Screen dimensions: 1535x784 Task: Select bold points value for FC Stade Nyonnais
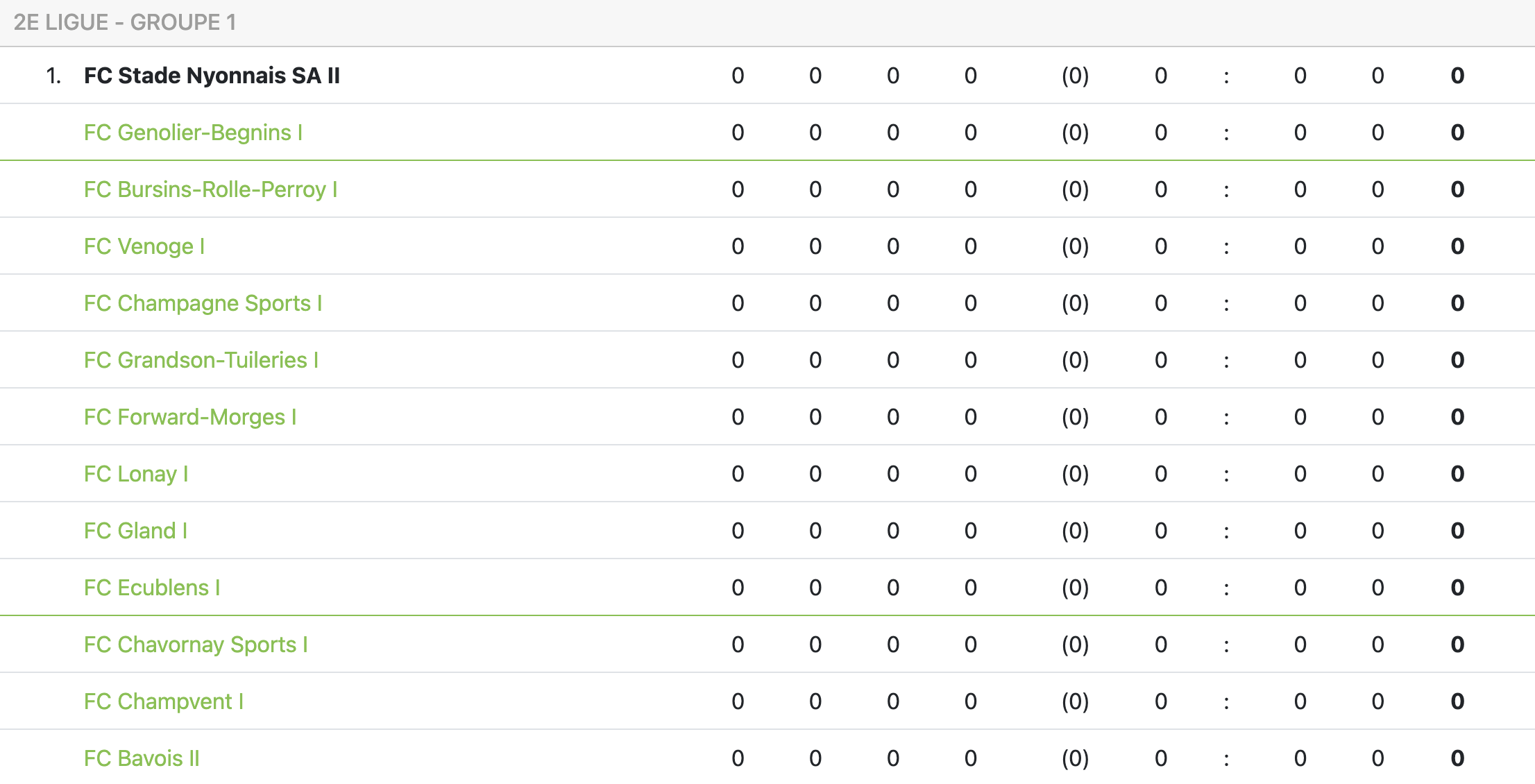(1457, 76)
